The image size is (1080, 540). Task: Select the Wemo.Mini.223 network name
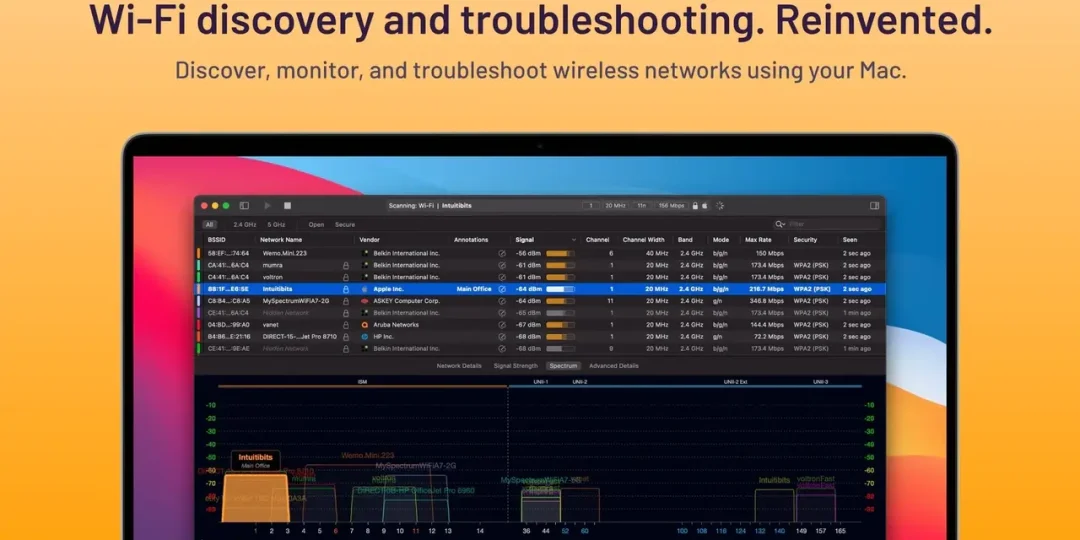click(284, 253)
